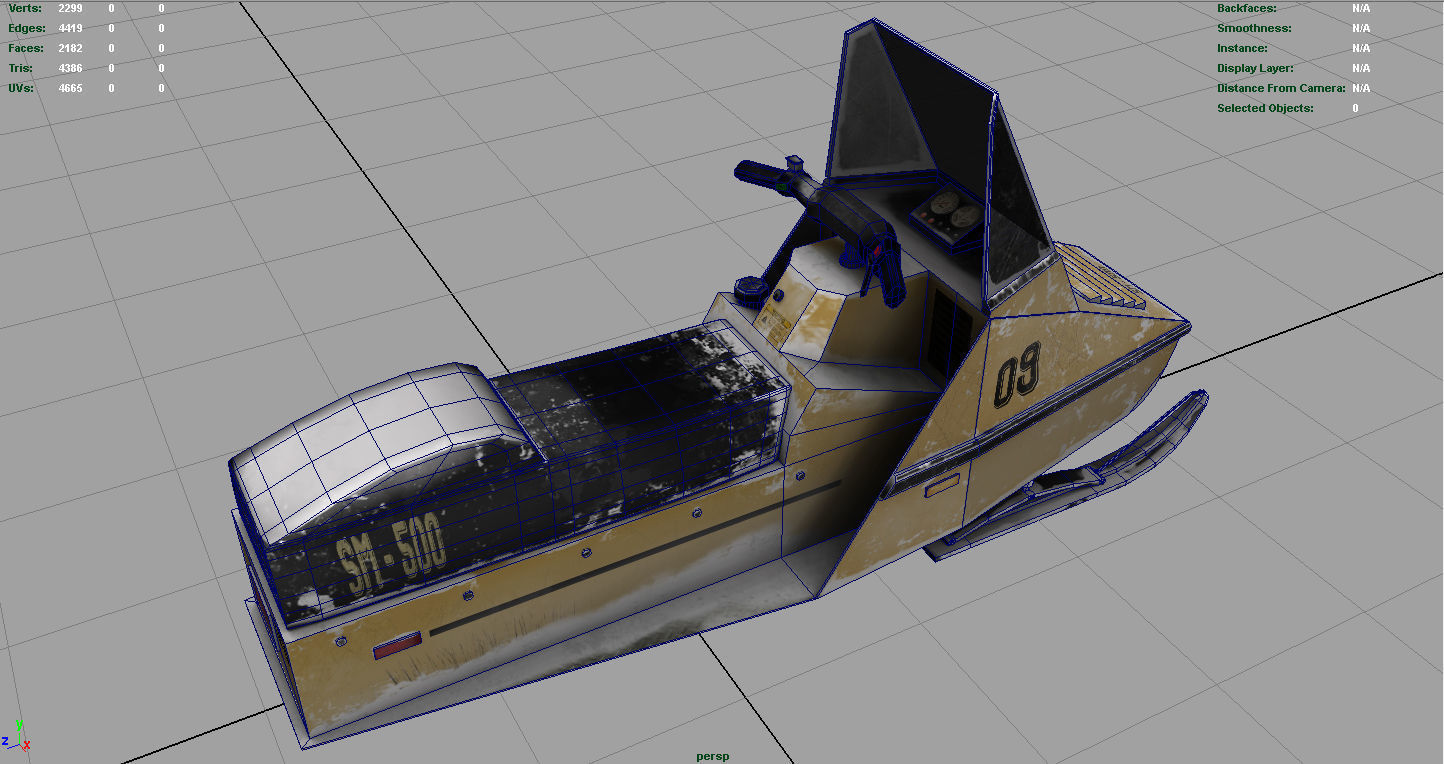Image resolution: width=1444 pixels, height=764 pixels.
Task: Click the Instance label
Action: tap(1242, 48)
